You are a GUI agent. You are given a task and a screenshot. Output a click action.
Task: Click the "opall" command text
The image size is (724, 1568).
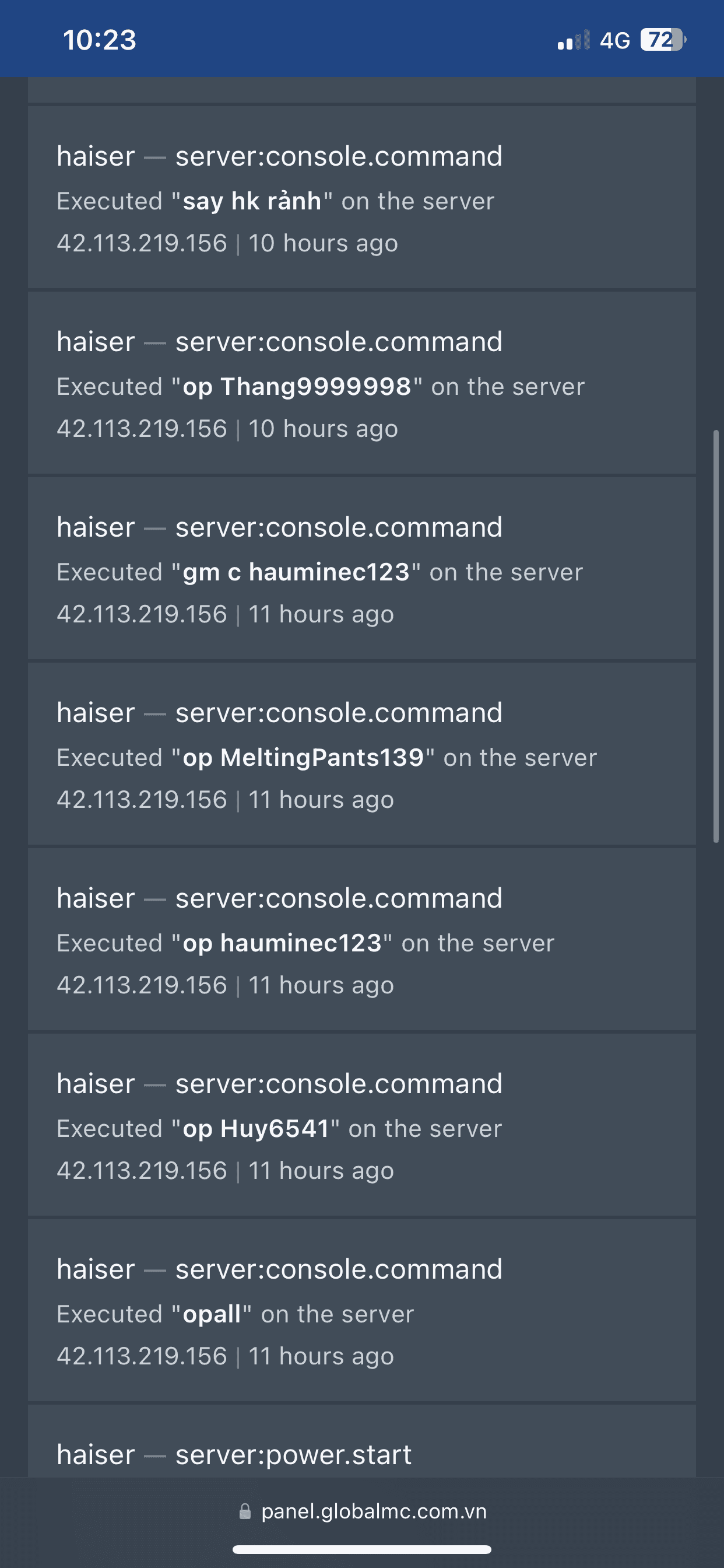click(212, 1315)
